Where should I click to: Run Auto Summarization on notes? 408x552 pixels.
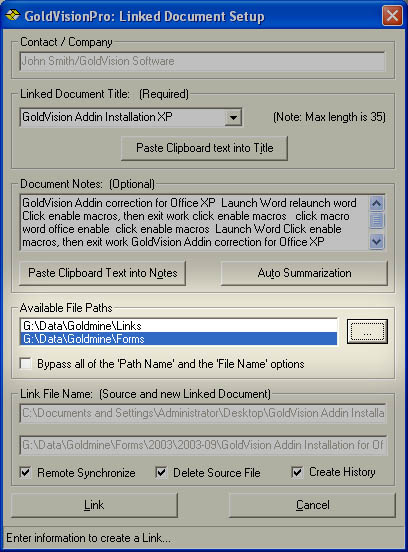pos(304,273)
